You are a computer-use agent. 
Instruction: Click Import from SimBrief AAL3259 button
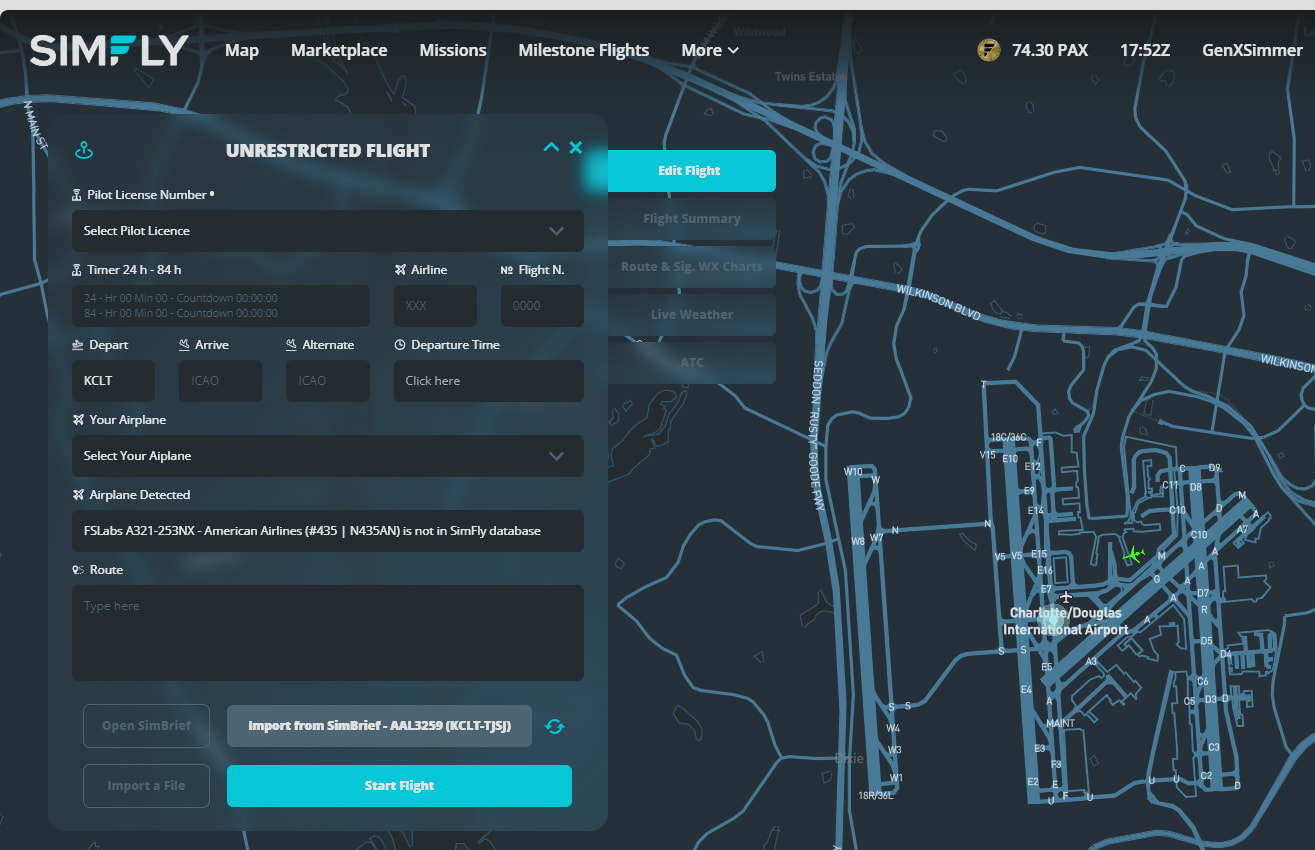pyautogui.click(x=379, y=726)
